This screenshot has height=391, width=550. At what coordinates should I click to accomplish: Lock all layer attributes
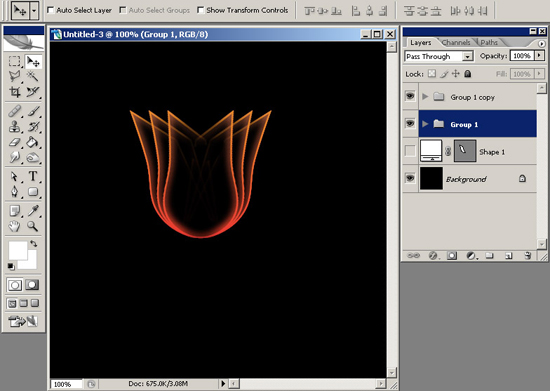point(468,74)
